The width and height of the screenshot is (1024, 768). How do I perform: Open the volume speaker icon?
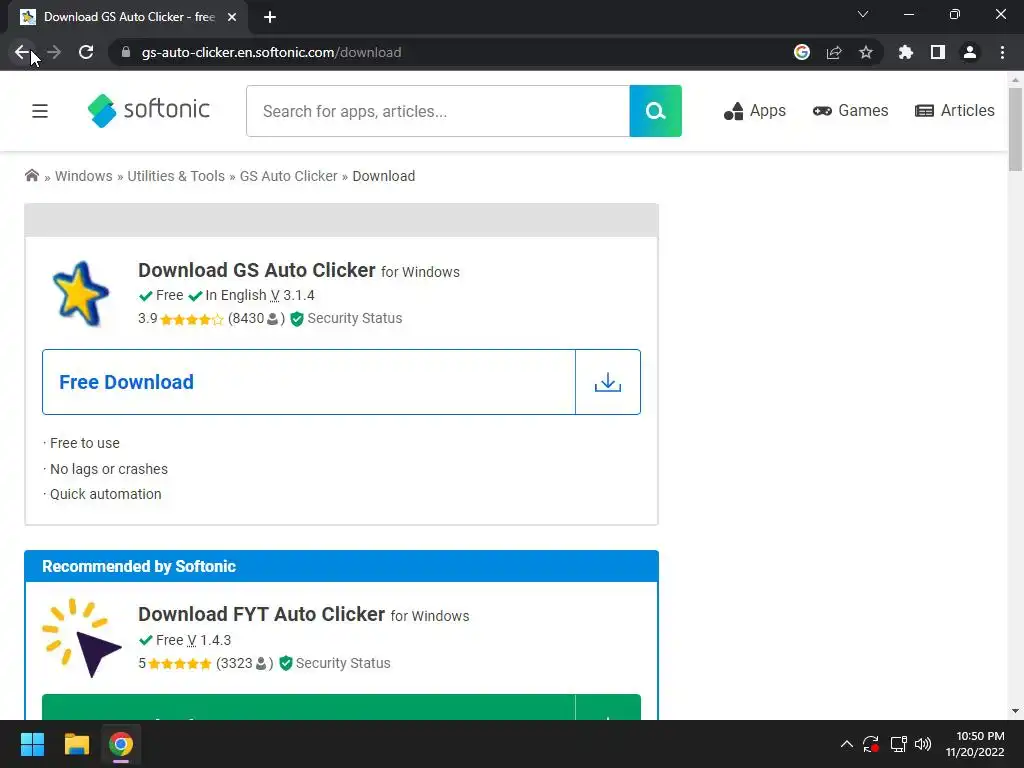923,744
